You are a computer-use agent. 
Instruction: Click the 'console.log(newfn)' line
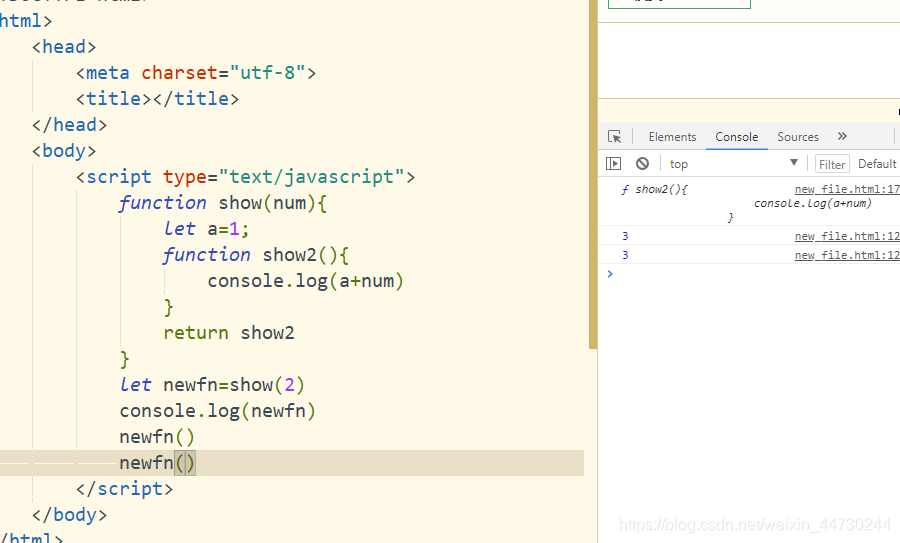pyautogui.click(x=218, y=411)
